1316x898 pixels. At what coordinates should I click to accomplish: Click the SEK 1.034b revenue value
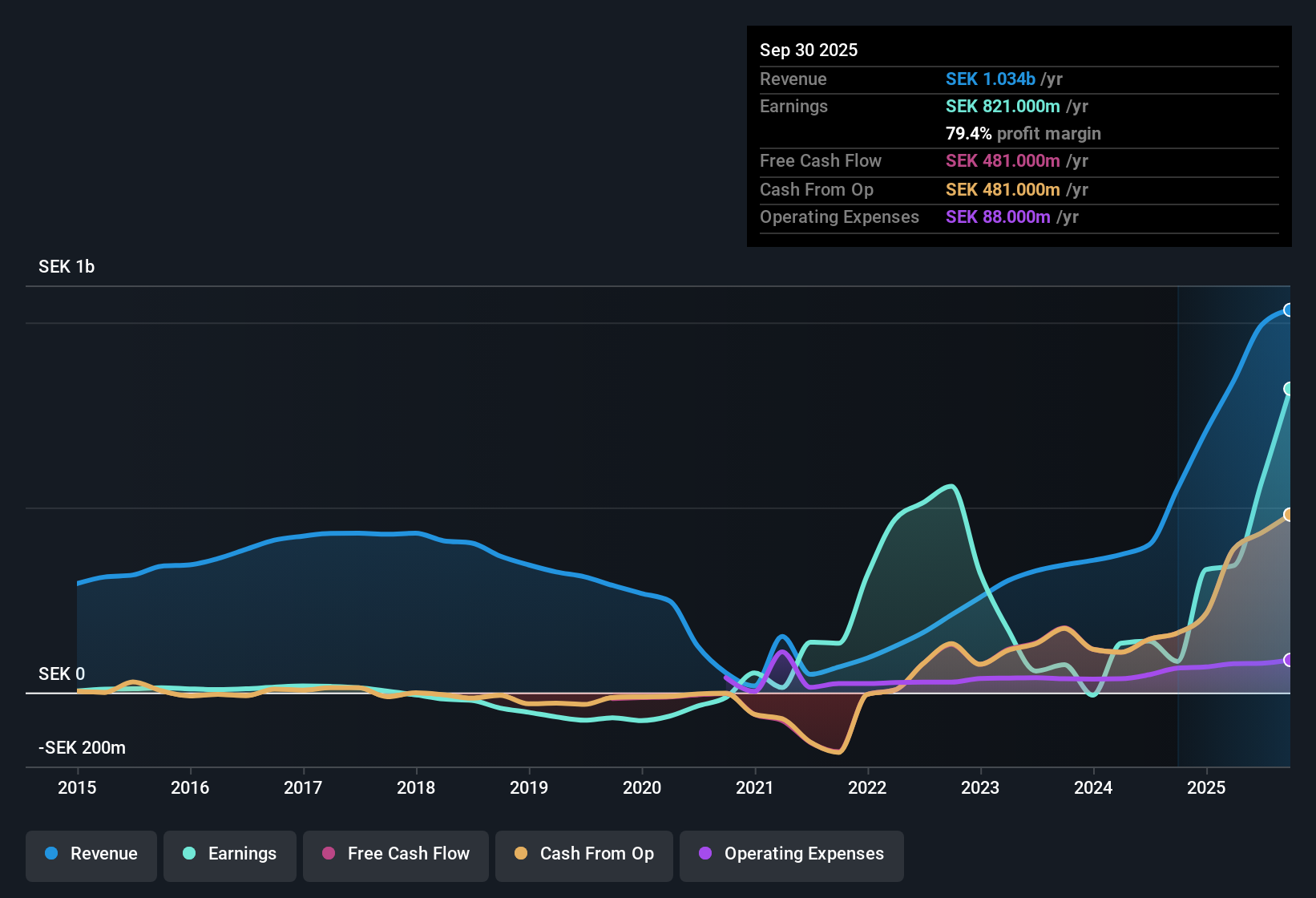(990, 79)
